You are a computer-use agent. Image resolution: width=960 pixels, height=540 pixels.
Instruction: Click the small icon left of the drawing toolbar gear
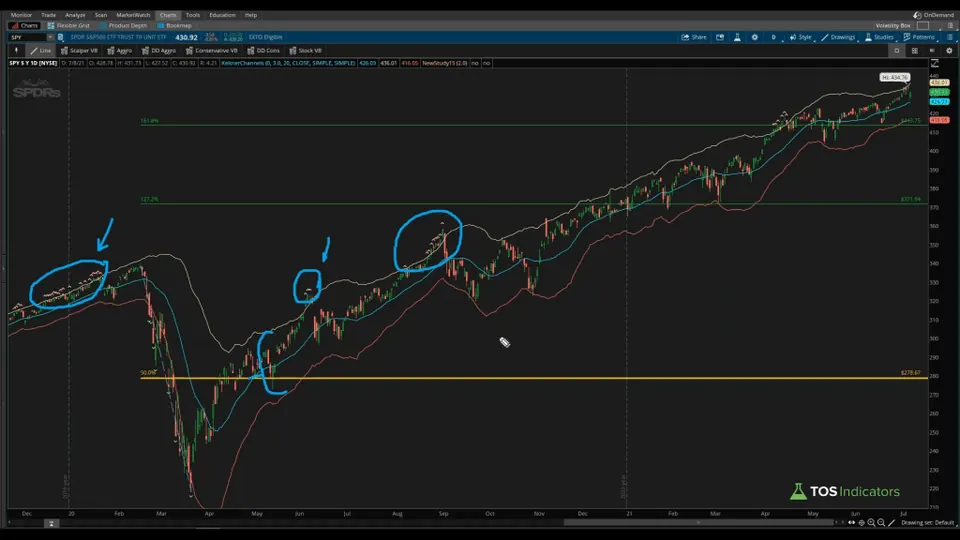tap(932, 51)
